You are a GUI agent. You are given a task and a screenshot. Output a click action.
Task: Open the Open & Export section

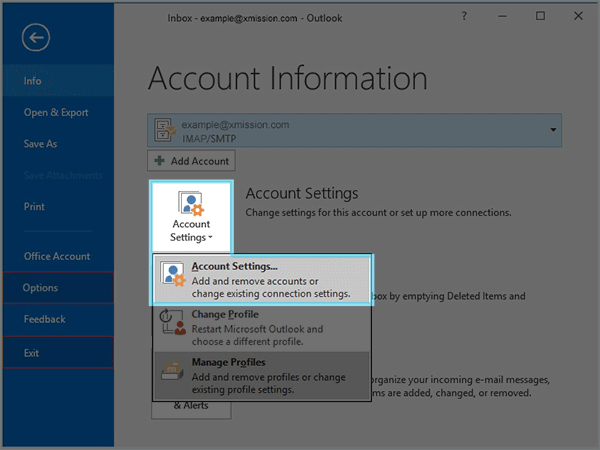click(x=58, y=112)
